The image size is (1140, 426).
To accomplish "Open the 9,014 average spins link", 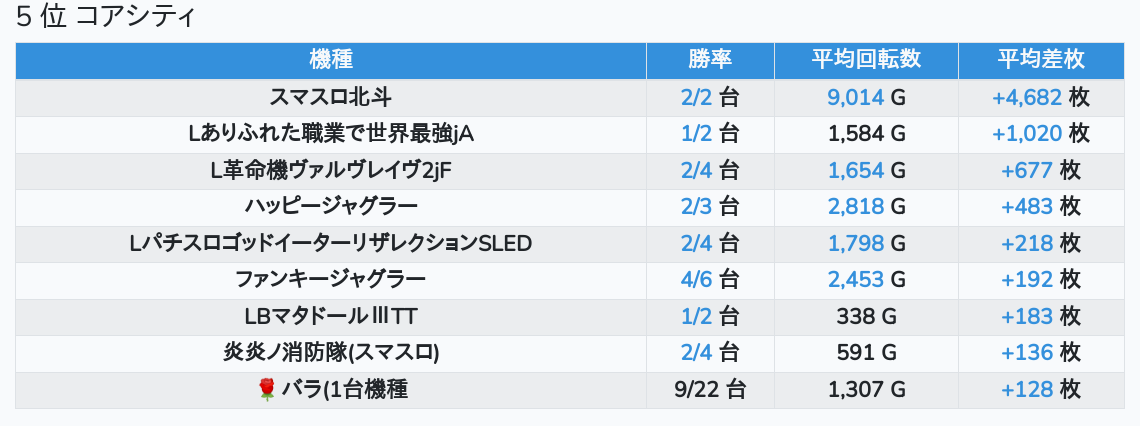I will pos(855,97).
